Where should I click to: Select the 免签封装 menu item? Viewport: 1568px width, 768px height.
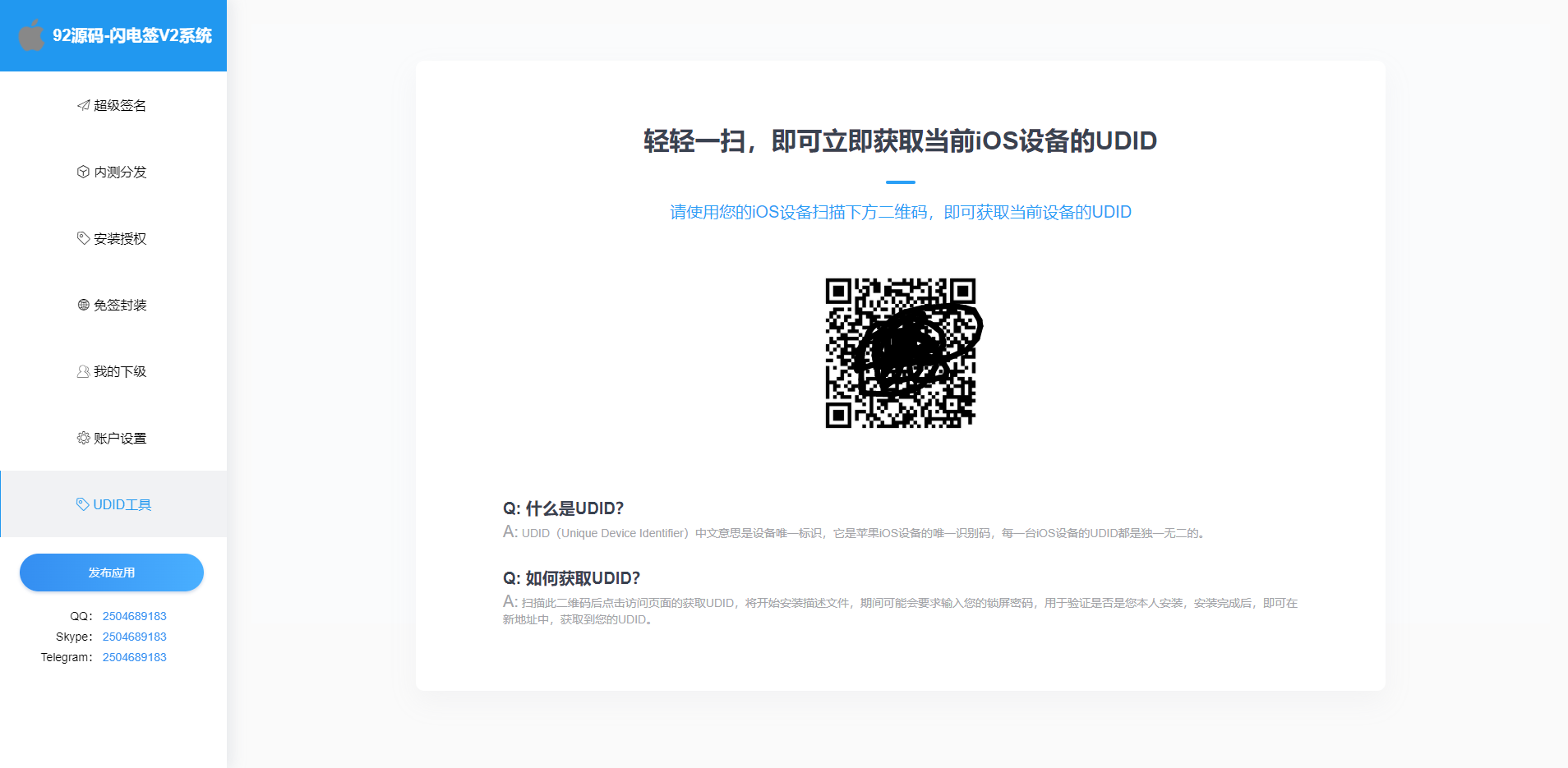coord(113,305)
